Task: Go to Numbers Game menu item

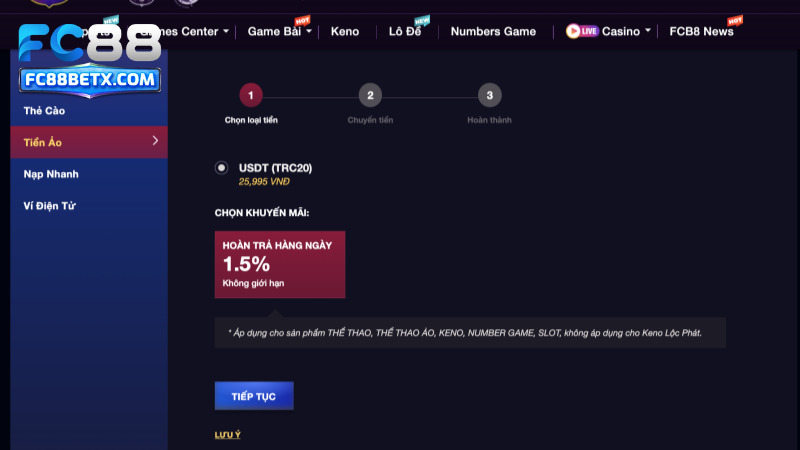Action: click(493, 32)
